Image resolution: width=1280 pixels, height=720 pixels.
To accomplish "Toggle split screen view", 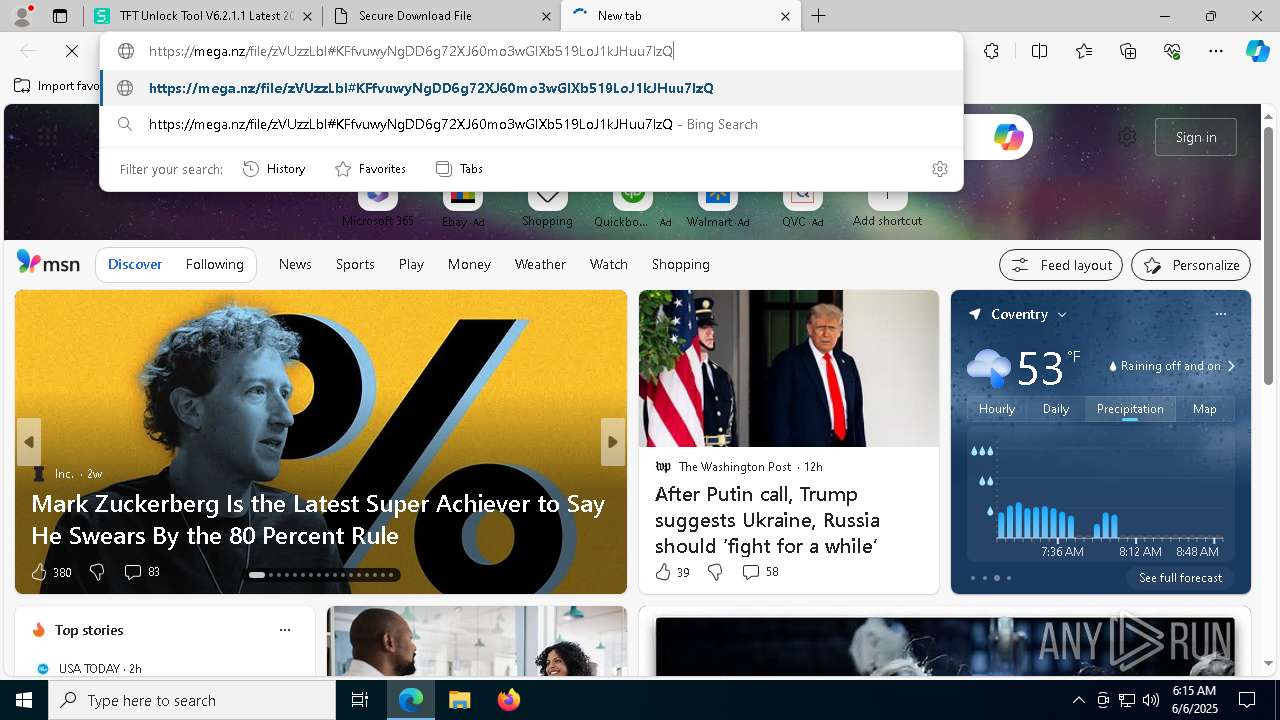I will click(1039, 51).
